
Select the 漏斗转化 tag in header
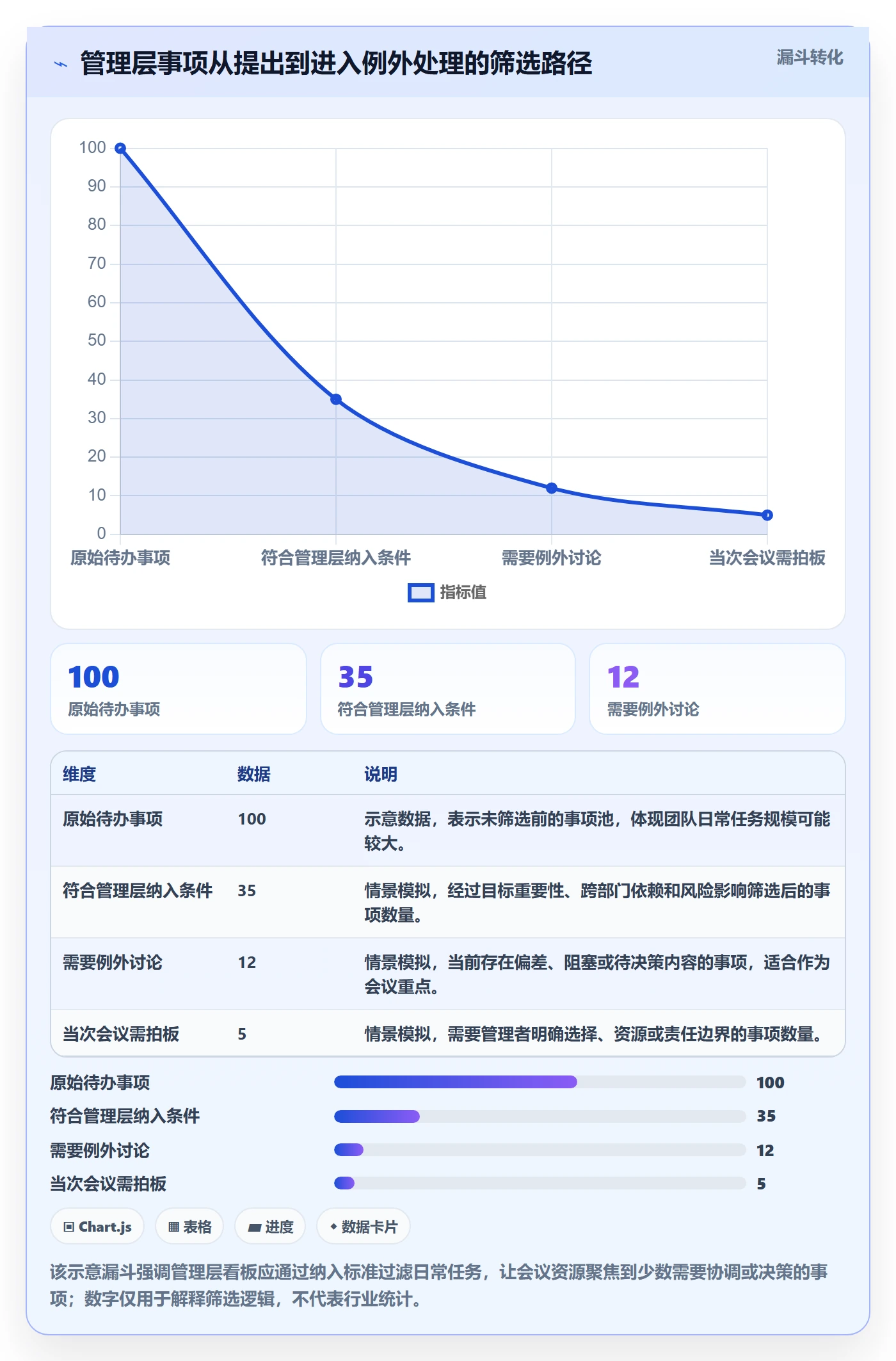point(810,58)
